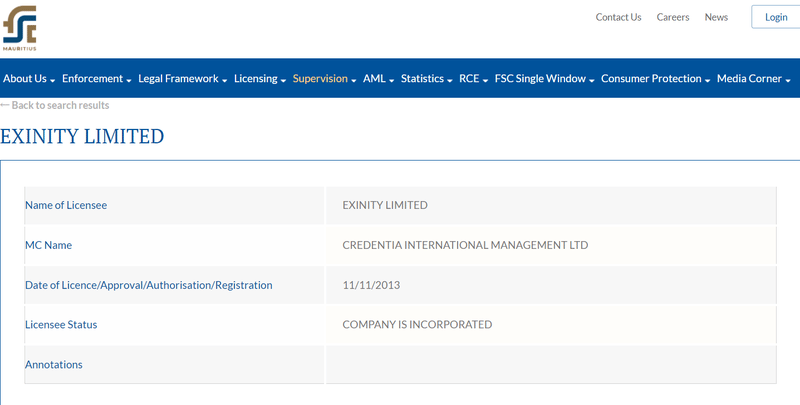Open the Licensing menu
This screenshot has height=405, width=800.
(260, 79)
